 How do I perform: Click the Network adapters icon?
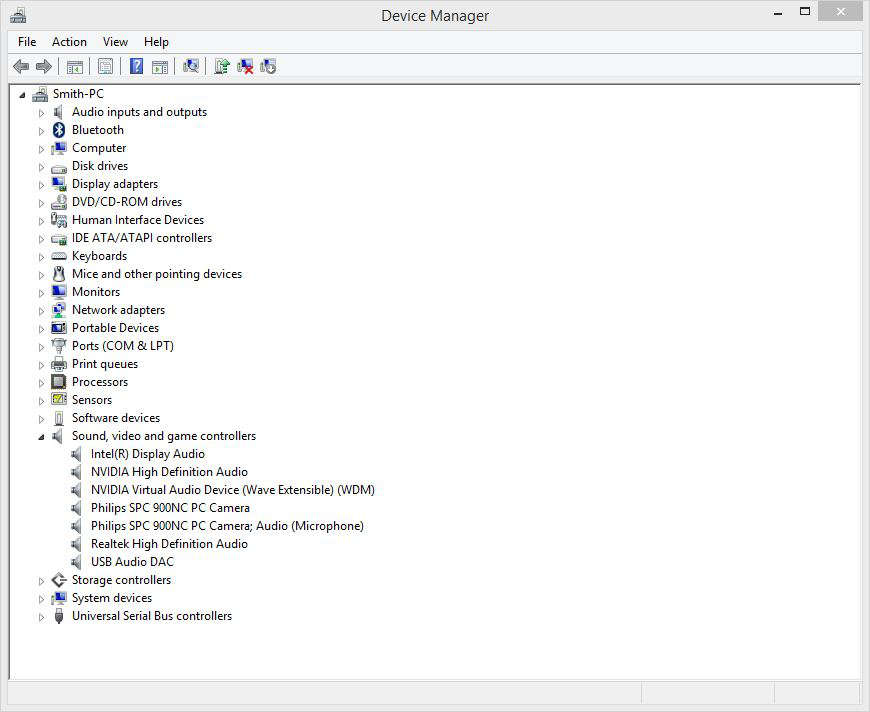pyautogui.click(x=59, y=310)
